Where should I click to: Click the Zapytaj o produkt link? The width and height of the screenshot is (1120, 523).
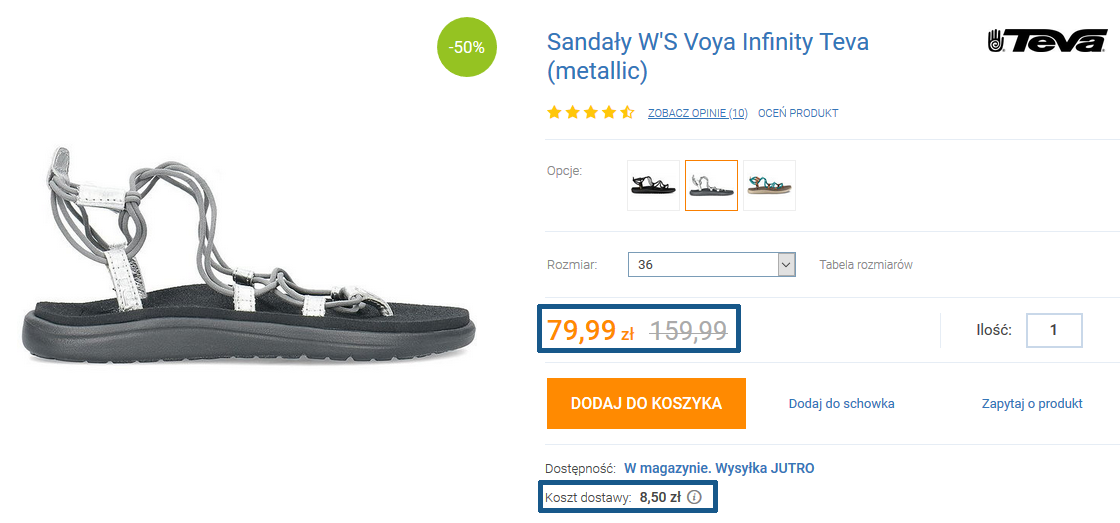click(x=1032, y=404)
